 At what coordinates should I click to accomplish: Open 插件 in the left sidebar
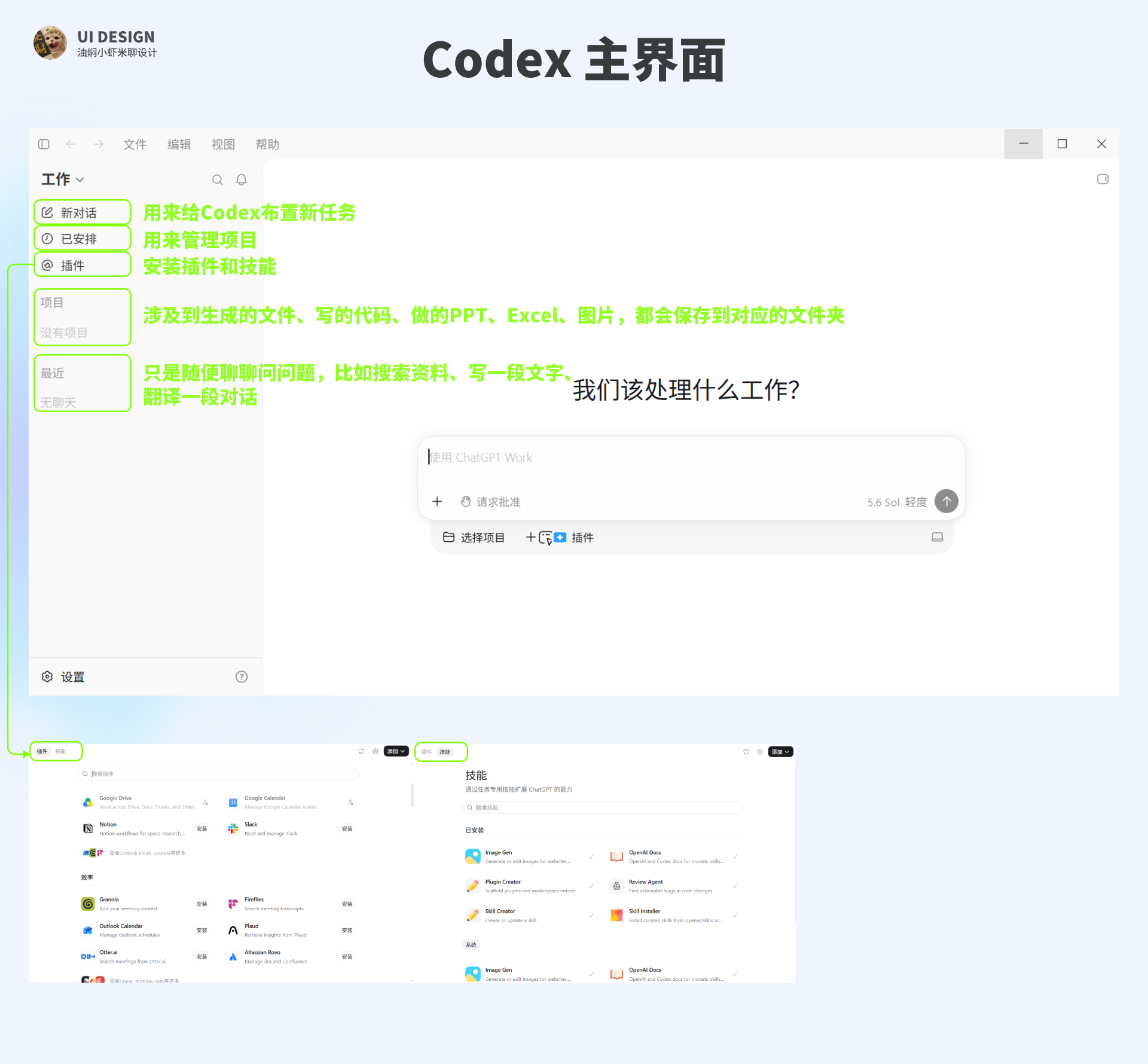[x=83, y=265]
